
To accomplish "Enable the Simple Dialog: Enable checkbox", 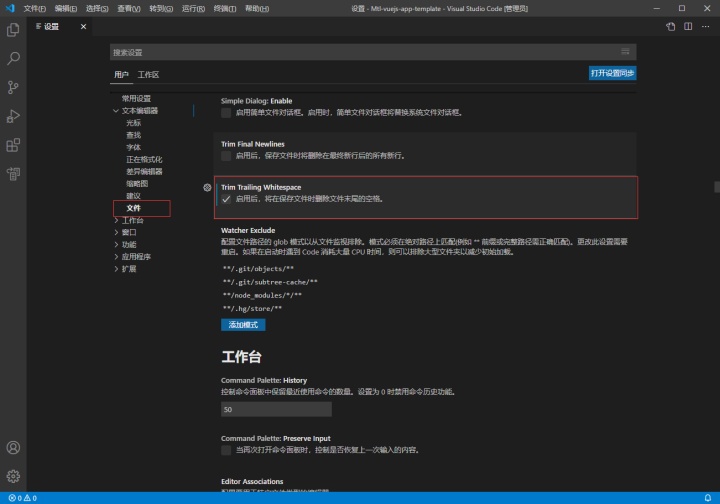I will click(226, 112).
